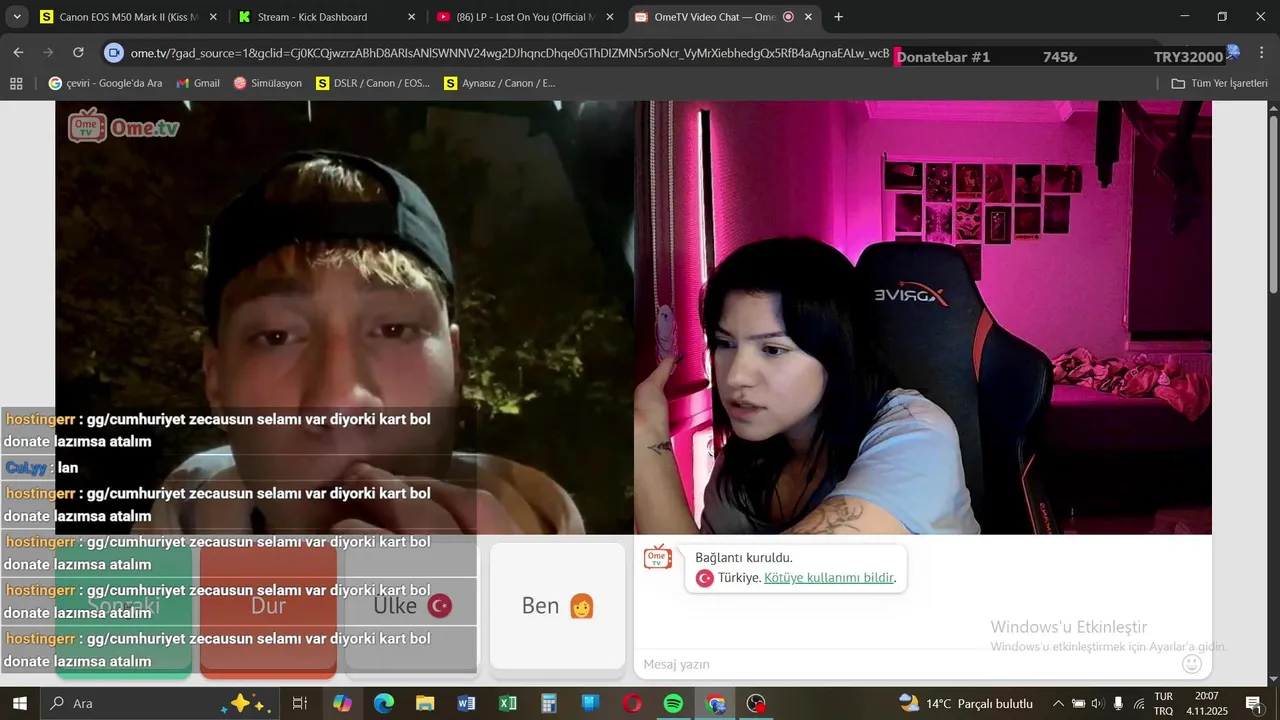This screenshot has height=720, width=1280.
Task: Click the Bağlantı kuruldu. status text
Action: coord(743,558)
